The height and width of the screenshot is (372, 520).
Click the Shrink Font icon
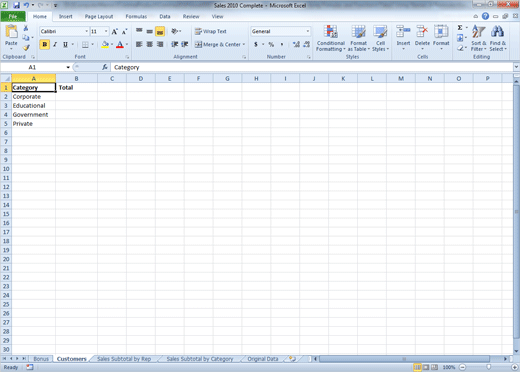pyautogui.click(x=124, y=32)
